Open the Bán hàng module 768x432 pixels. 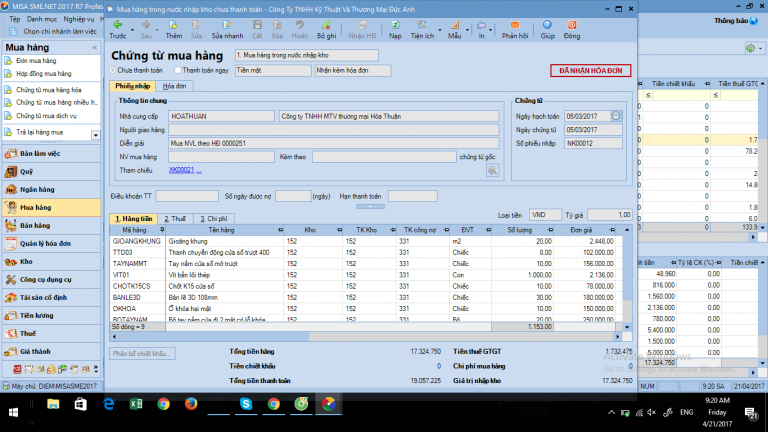[51, 225]
